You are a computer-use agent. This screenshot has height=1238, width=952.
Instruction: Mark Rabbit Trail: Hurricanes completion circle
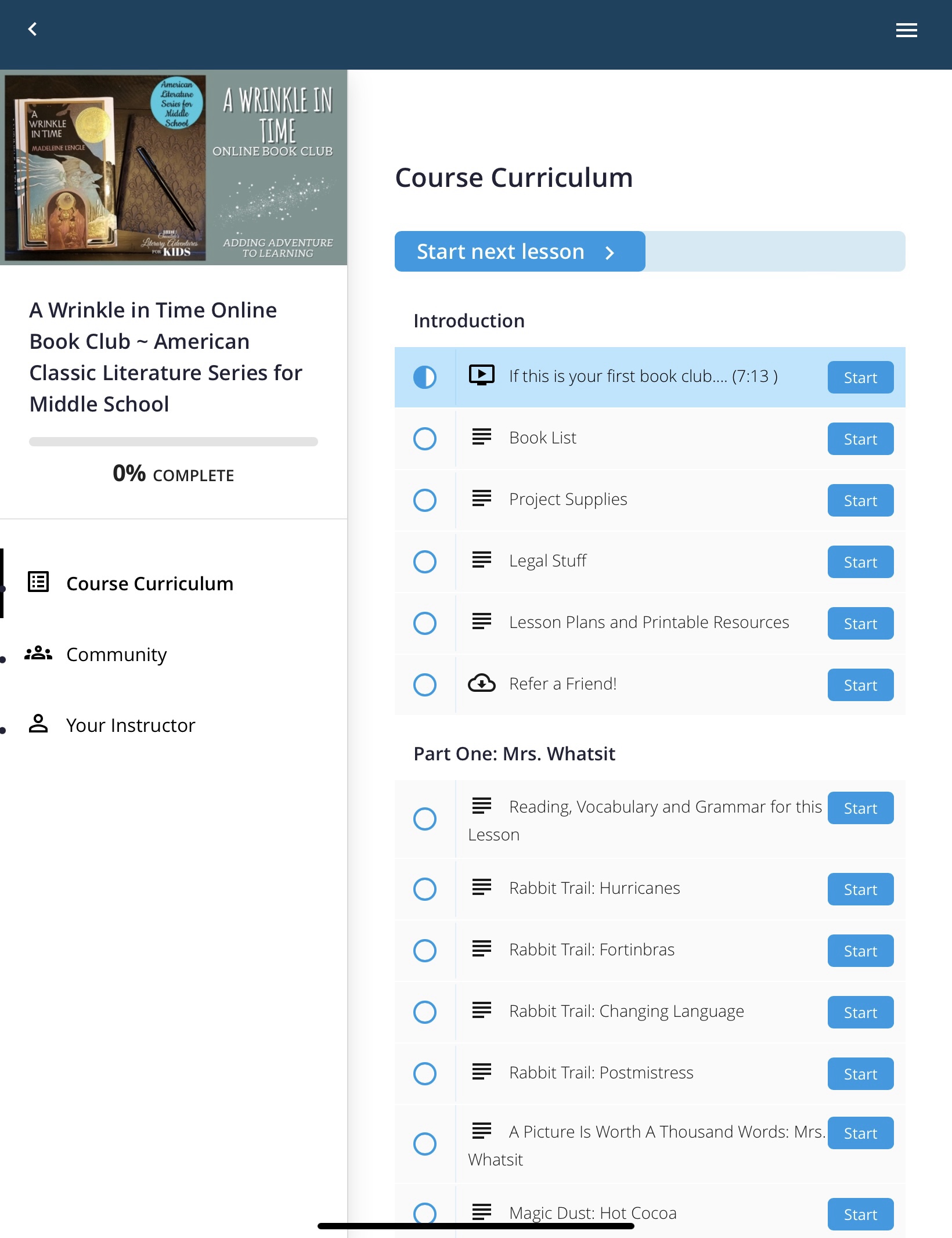coord(425,889)
